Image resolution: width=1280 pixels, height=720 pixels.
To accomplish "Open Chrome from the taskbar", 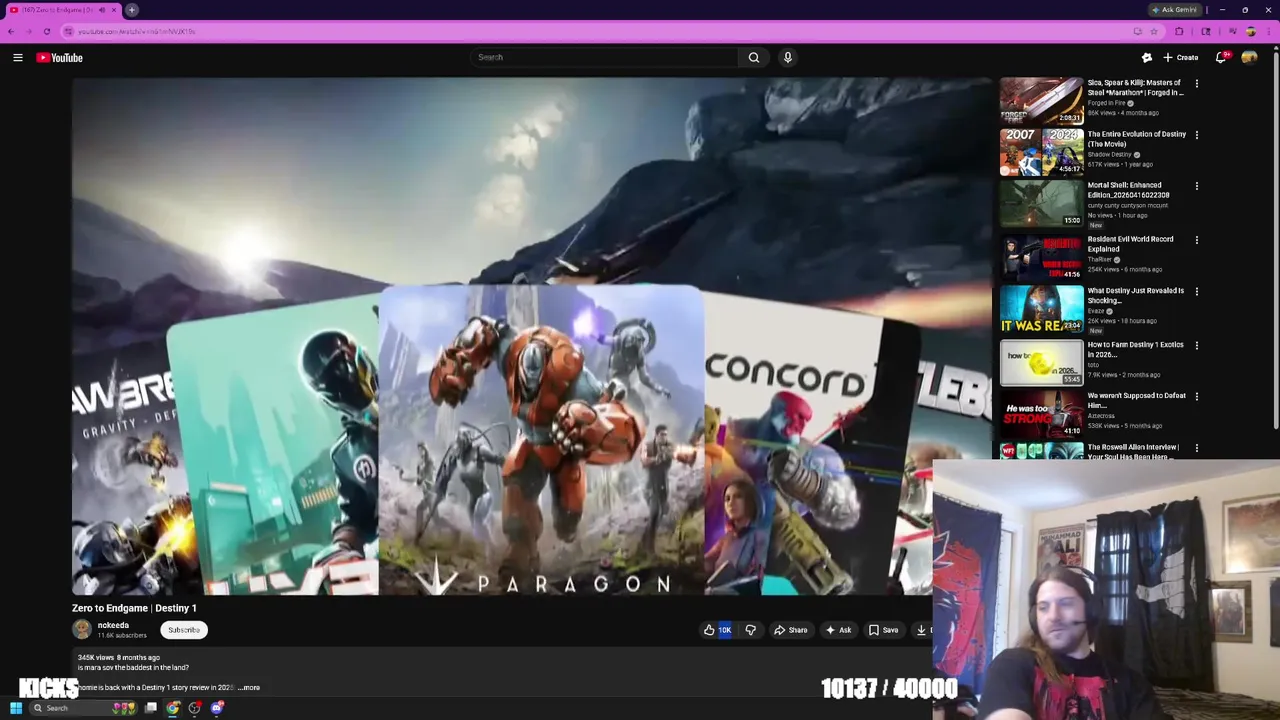I will pyautogui.click(x=173, y=708).
